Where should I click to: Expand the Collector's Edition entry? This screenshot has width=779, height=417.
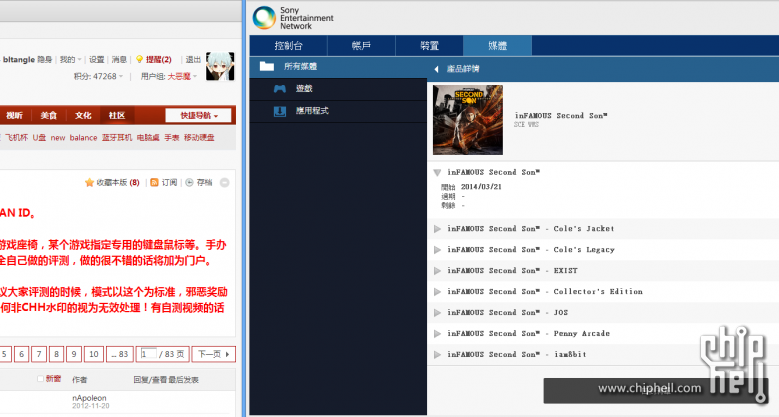(437, 292)
